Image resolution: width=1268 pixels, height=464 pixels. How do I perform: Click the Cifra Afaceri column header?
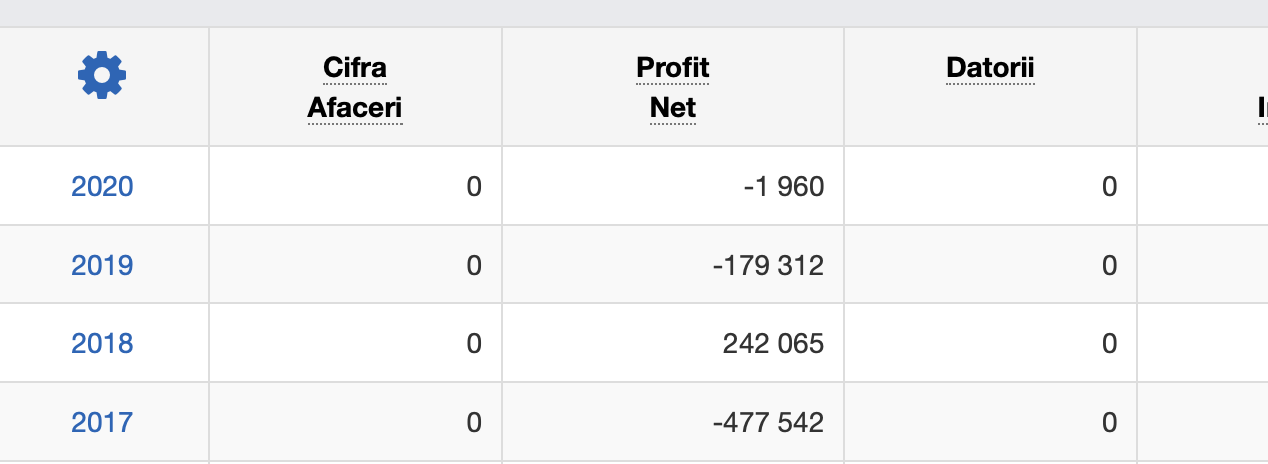pos(355,87)
